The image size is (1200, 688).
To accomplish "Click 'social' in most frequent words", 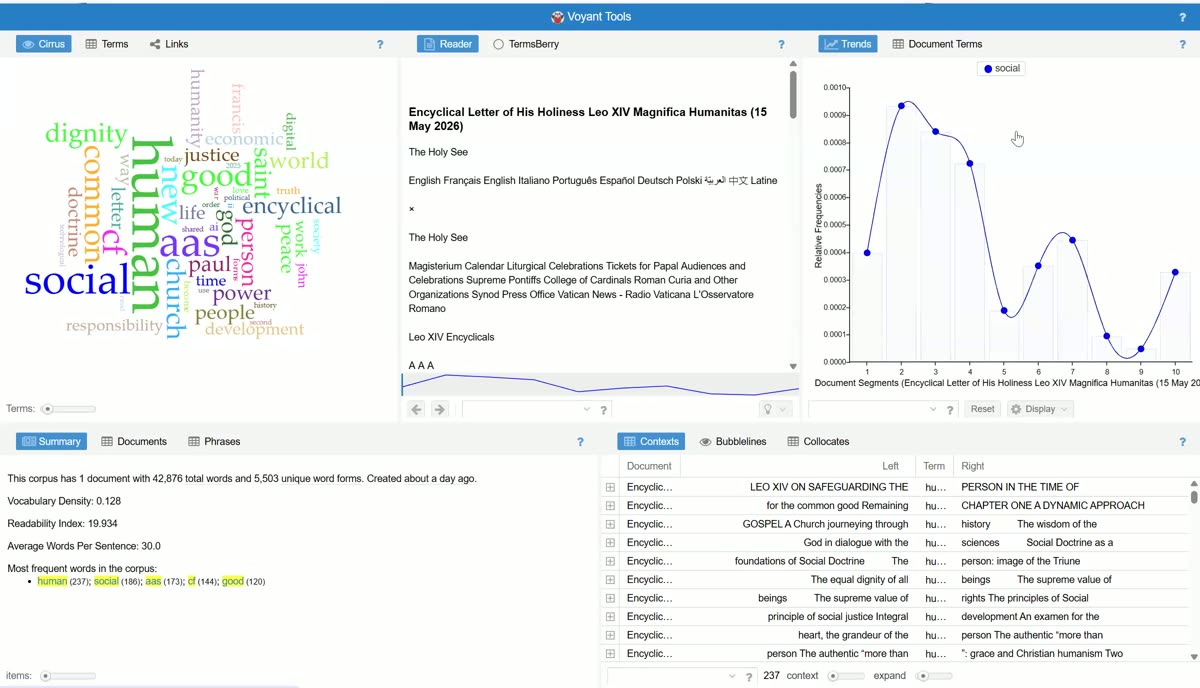I will coord(106,581).
